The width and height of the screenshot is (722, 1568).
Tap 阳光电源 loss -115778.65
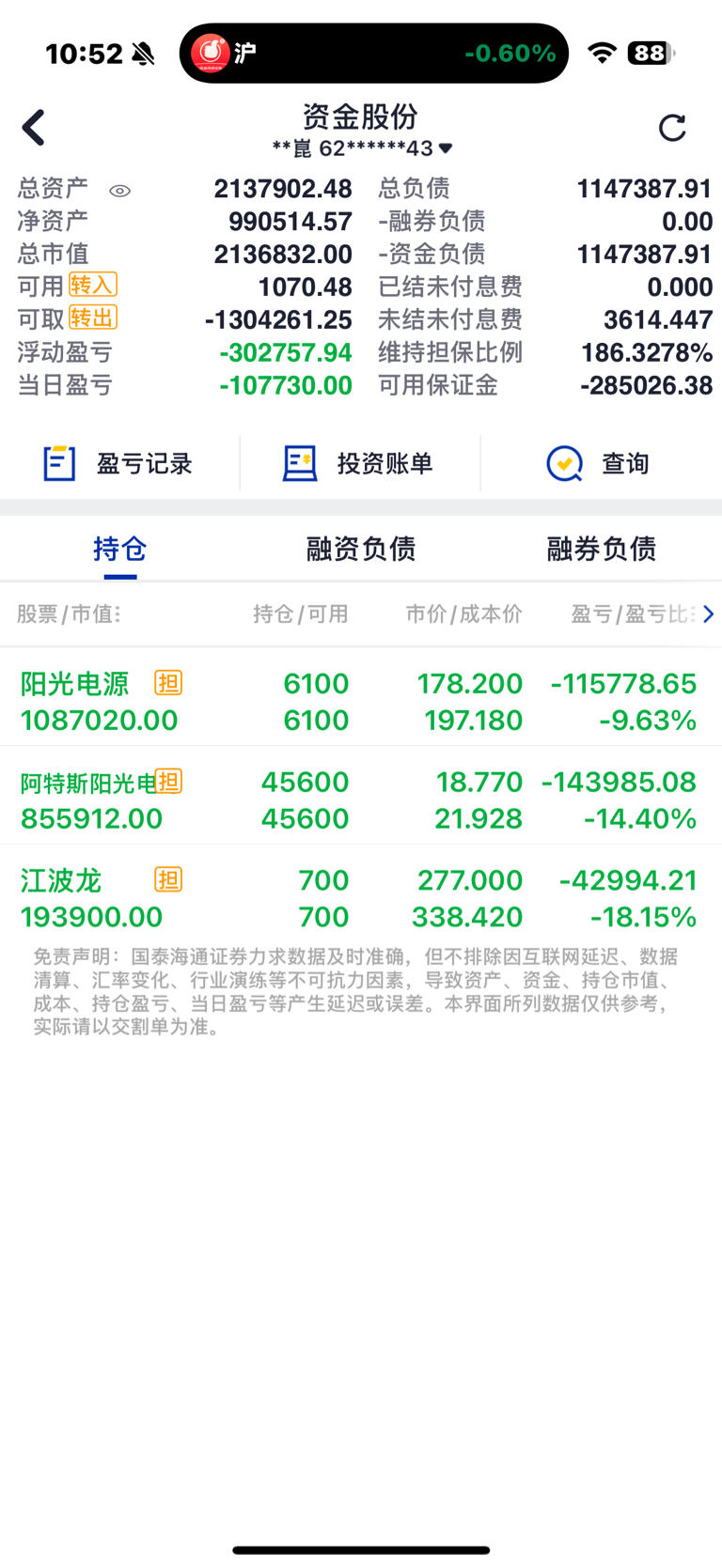[624, 683]
